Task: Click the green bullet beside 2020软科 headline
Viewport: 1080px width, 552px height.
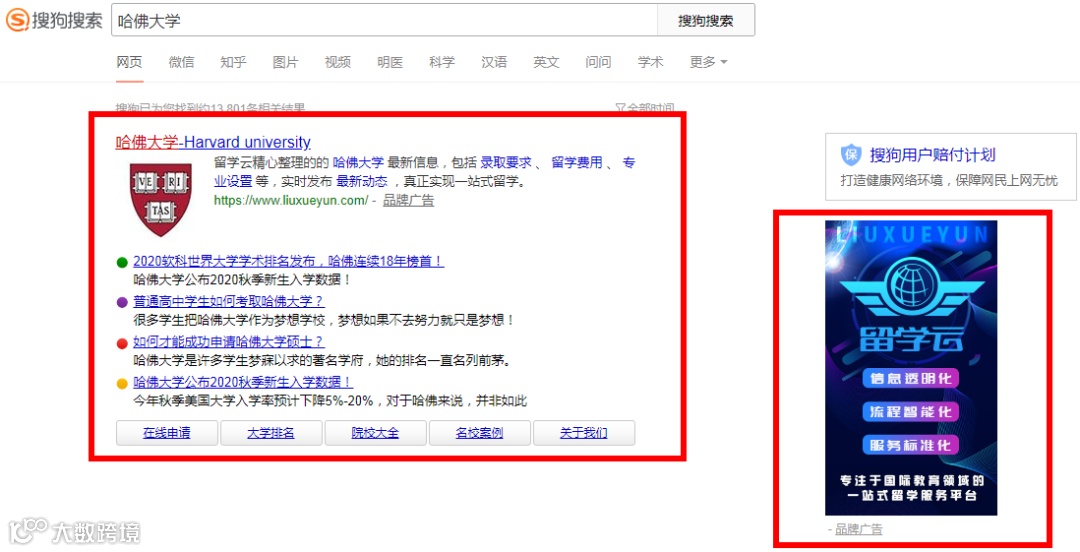Action: pyautogui.click(x=123, y=262)
